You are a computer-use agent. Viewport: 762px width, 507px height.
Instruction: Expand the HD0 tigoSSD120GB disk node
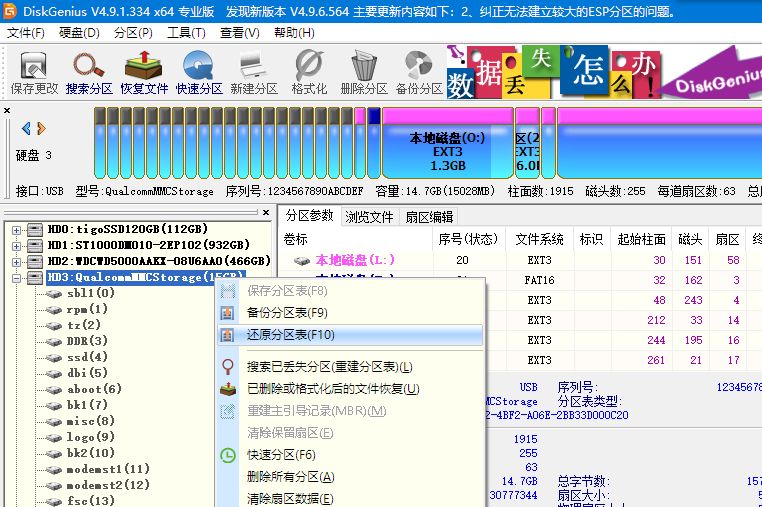click(x=17, y=230)
